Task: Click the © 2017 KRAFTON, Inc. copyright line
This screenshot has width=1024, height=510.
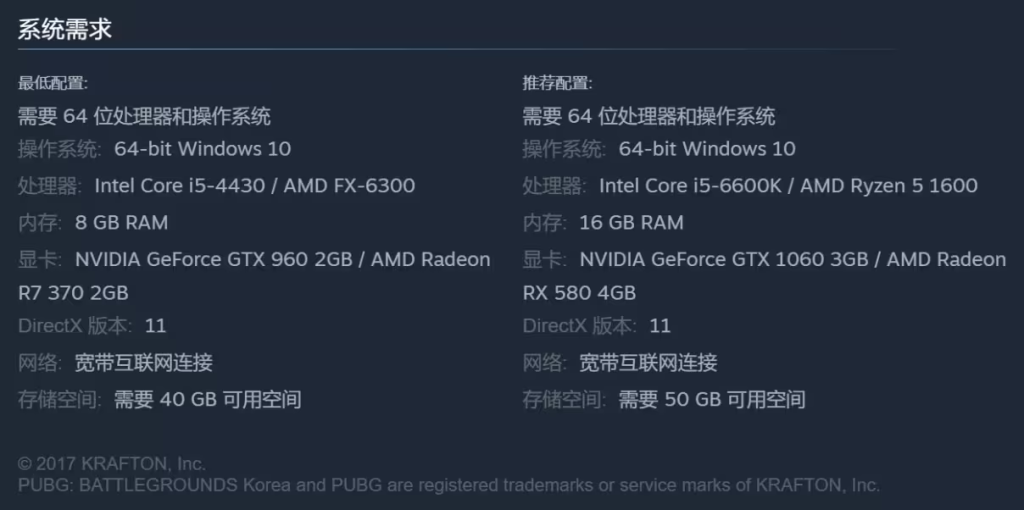Action: 112,464
